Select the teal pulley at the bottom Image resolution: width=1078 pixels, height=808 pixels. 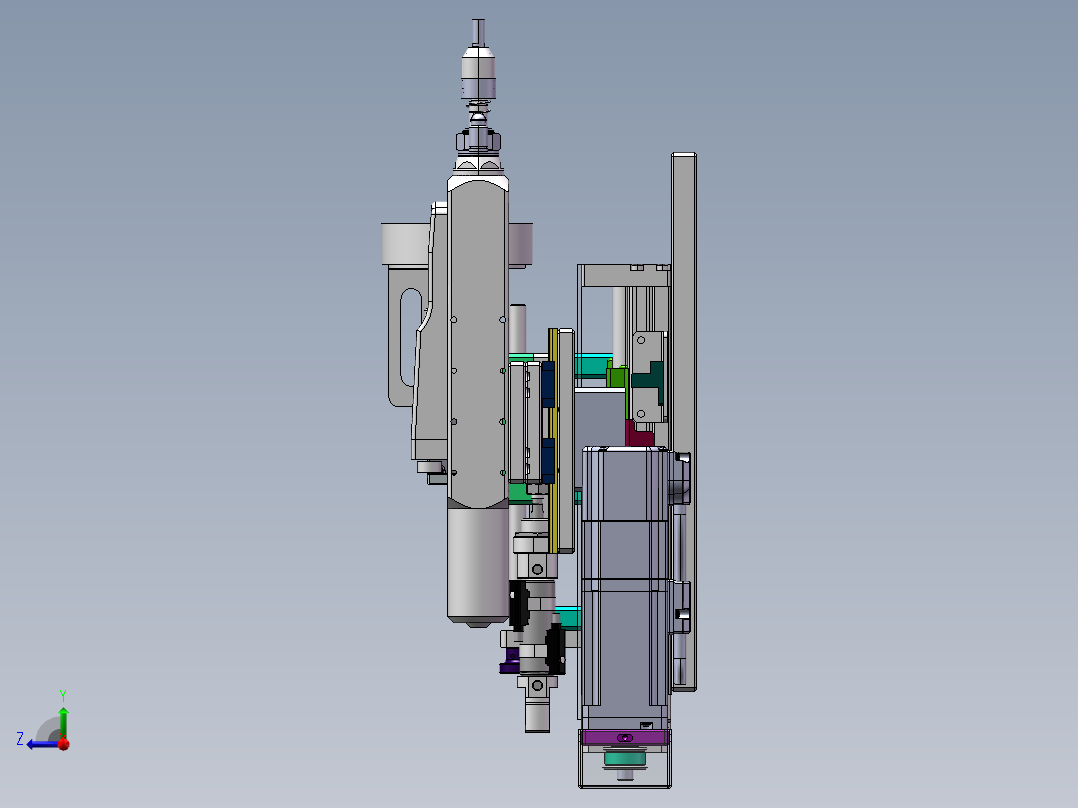pyautogui.click(x=625, y=759)
